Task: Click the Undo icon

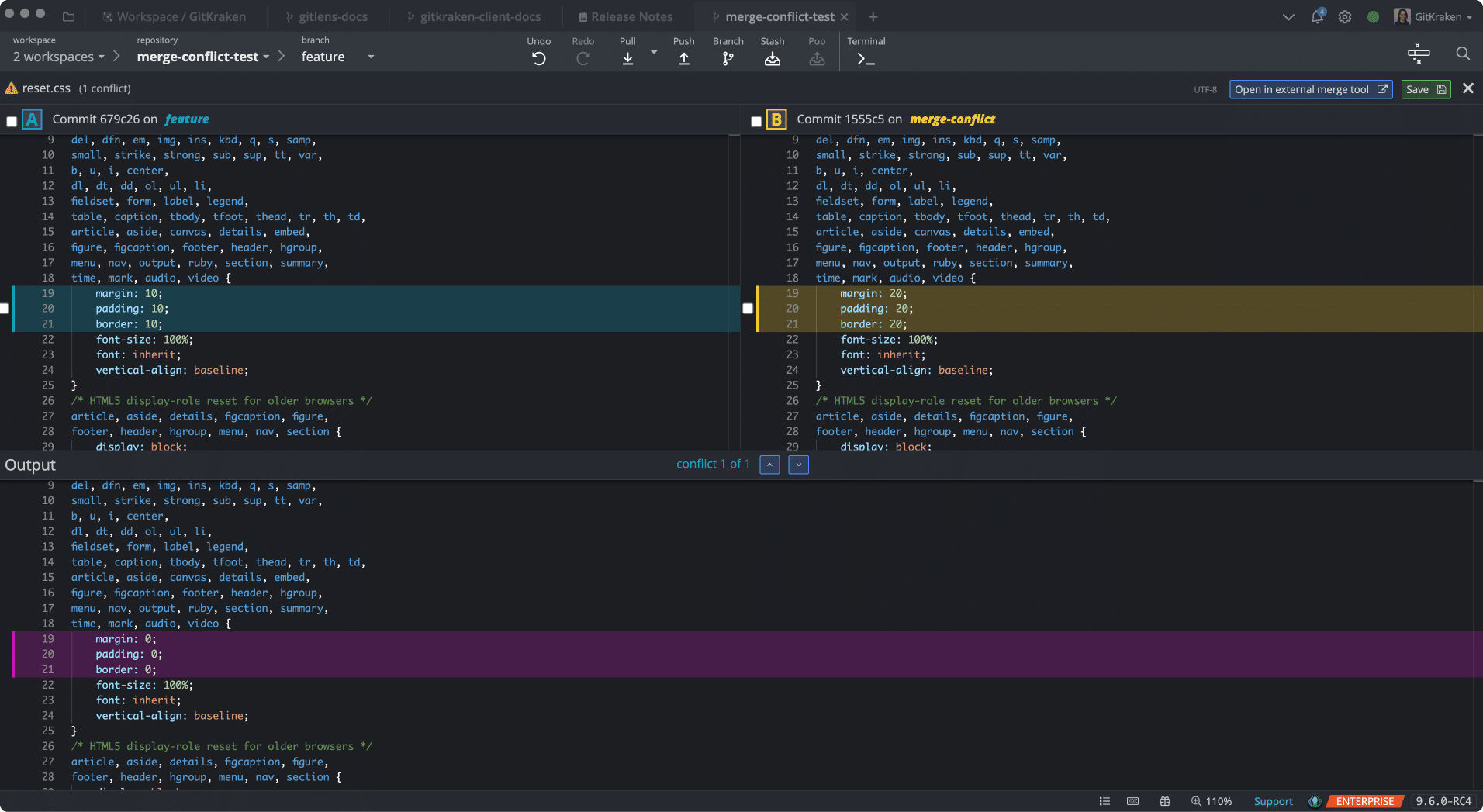Action: coord(538,59)
